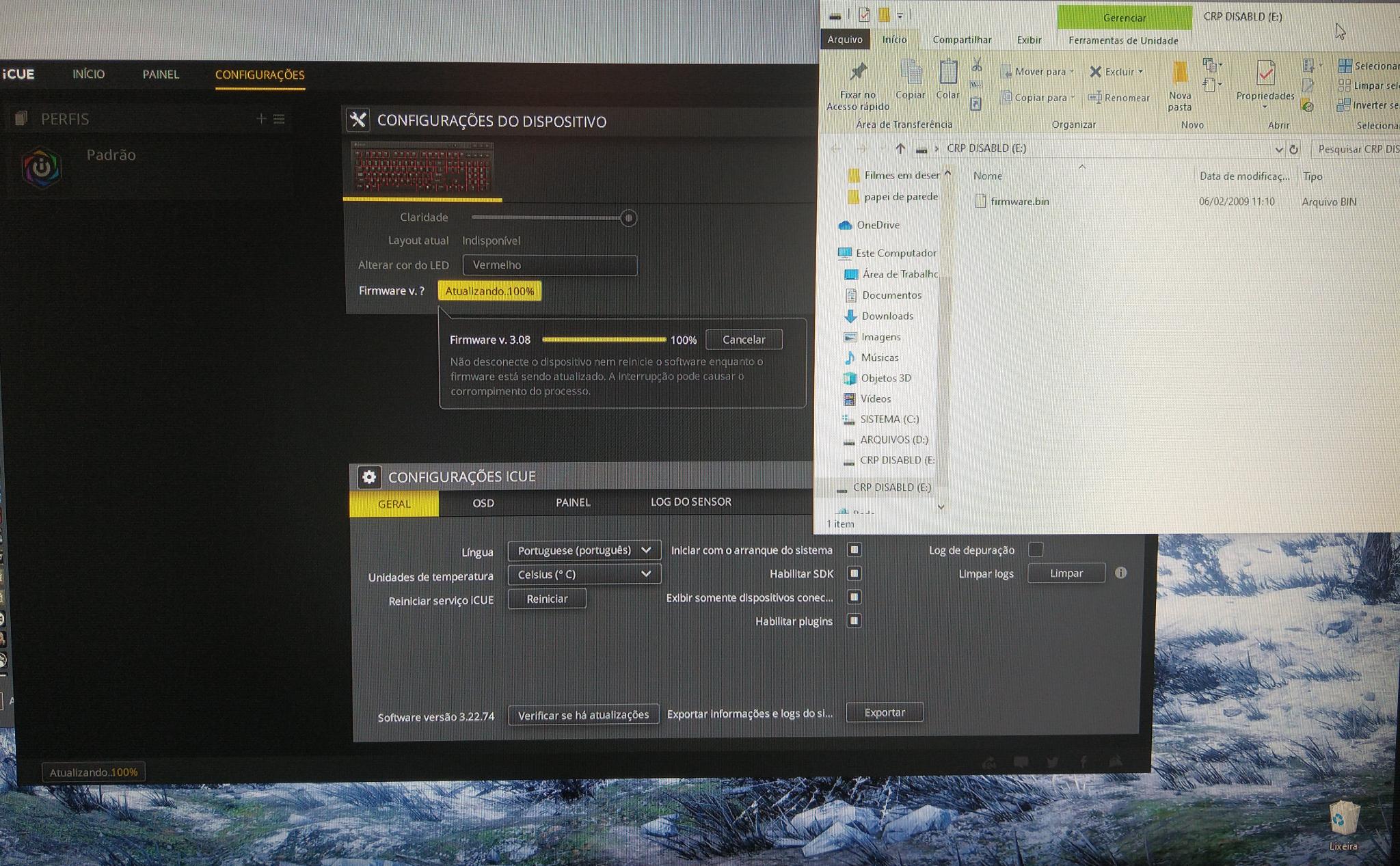Switch to top PAINEL tab in iCUE
1400x866 pixels.
coord(161,74)
